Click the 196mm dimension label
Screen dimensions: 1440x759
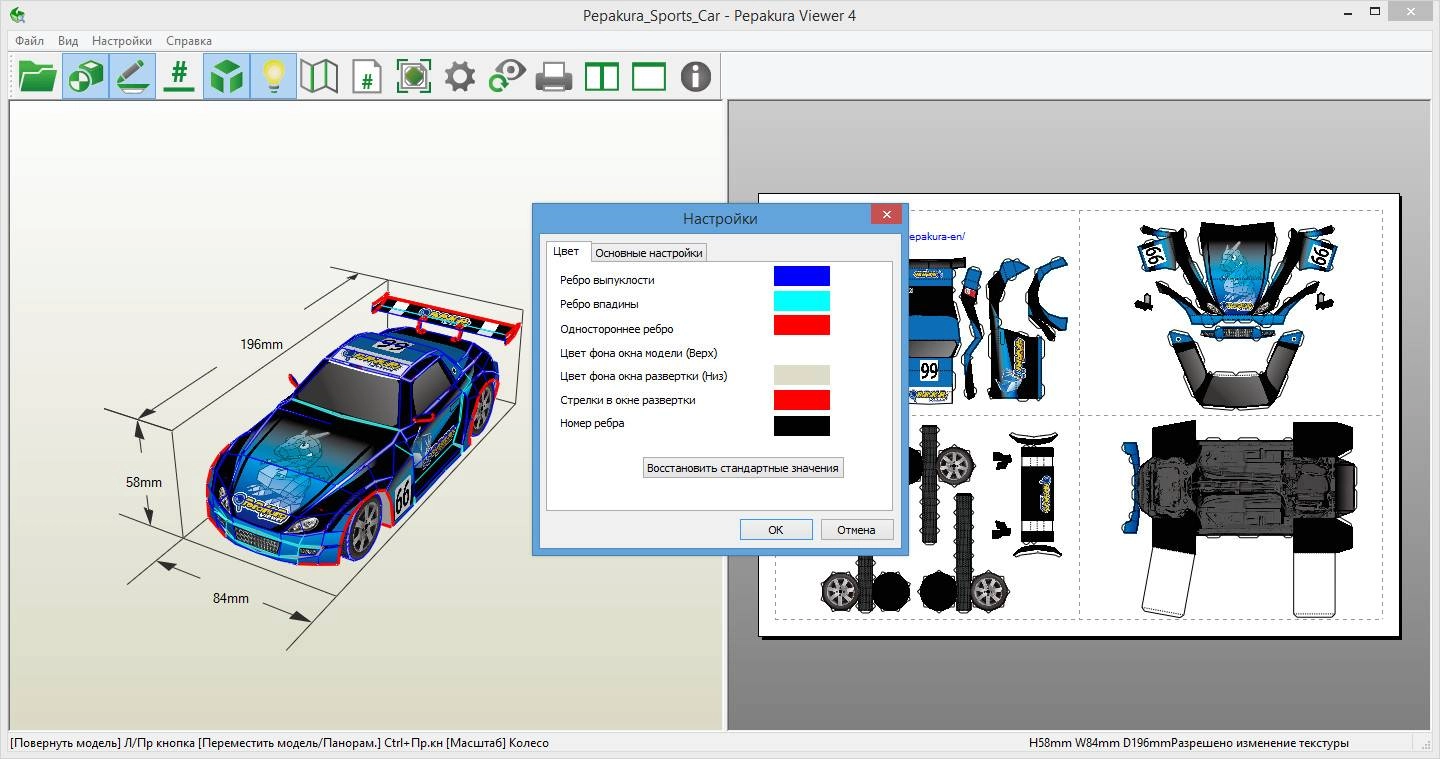(261, 344)
